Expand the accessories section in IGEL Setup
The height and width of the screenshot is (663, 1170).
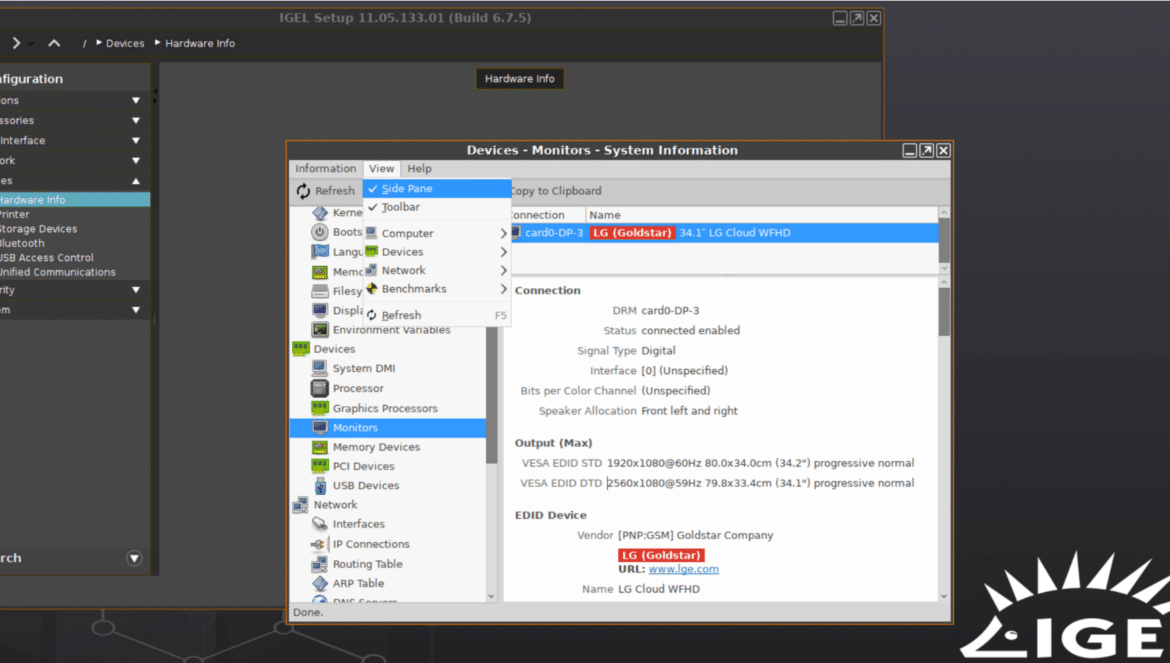(x=136, y=120)
